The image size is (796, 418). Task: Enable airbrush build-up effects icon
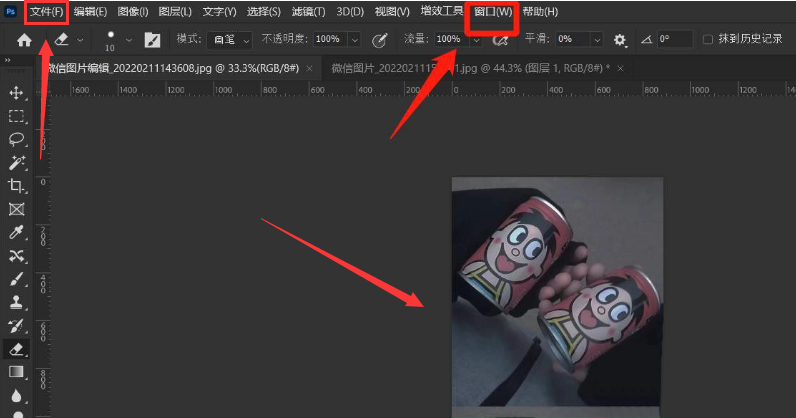[501, 40]
